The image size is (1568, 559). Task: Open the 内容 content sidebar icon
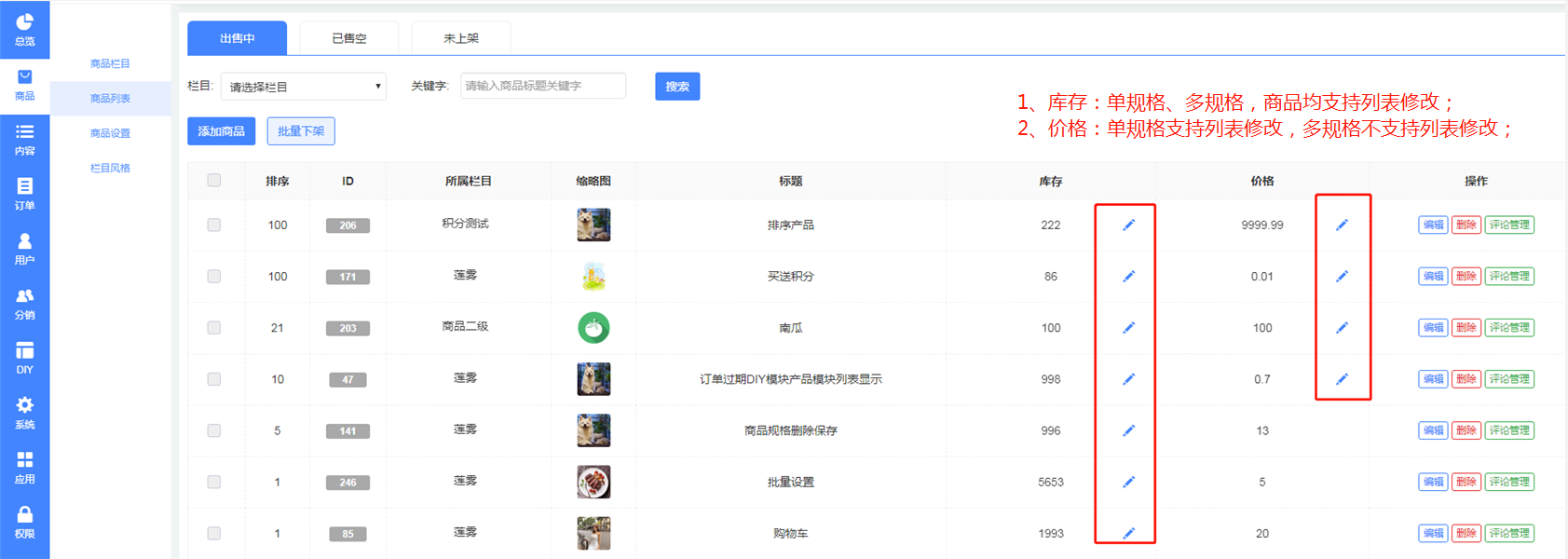(24, 140)
